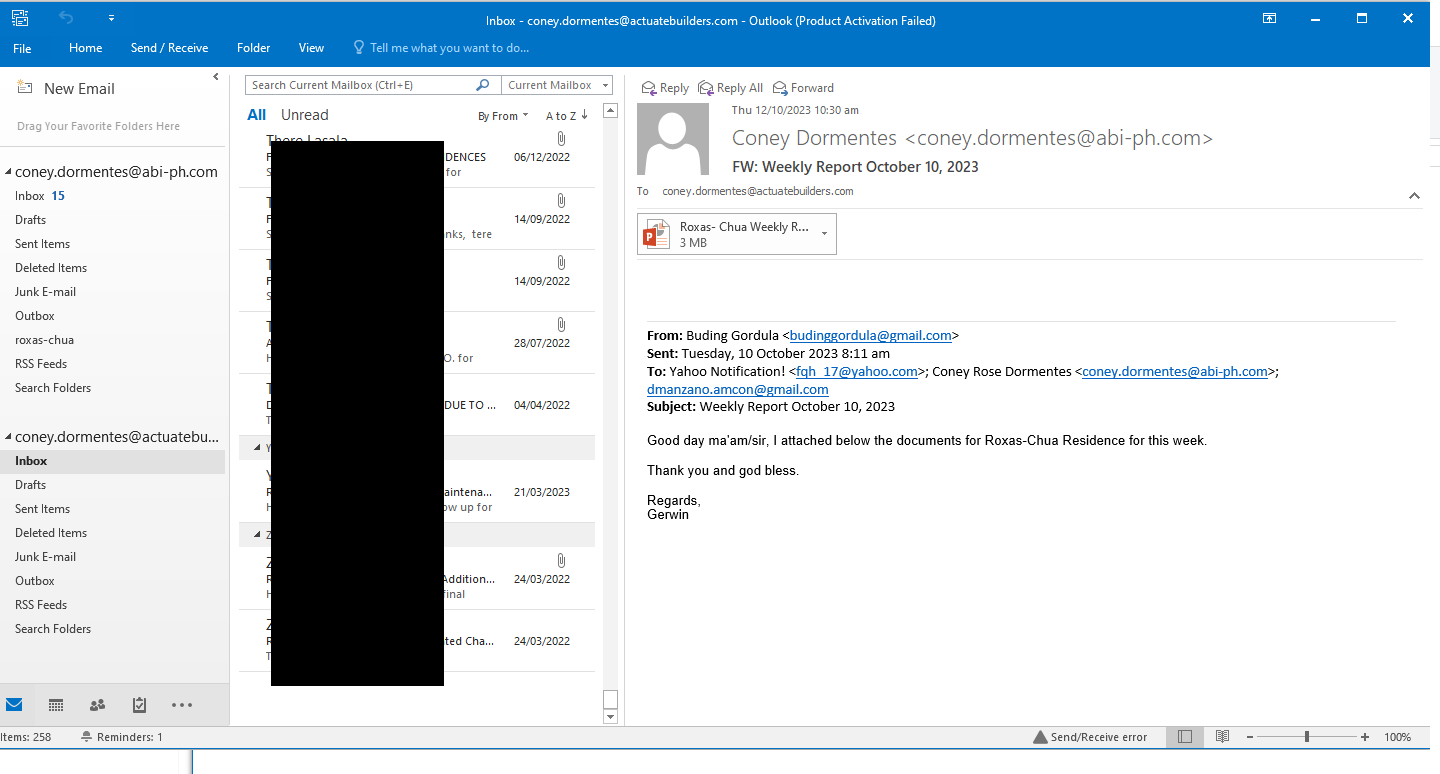
Task: Open the budinggordula@gmail.com link
Action: (870, 336)
